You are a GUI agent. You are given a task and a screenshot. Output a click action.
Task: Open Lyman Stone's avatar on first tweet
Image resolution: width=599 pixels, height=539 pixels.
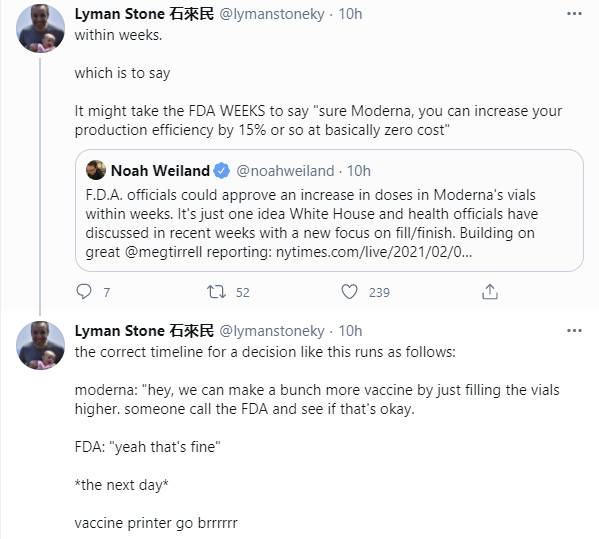click(x=40, y=28)
